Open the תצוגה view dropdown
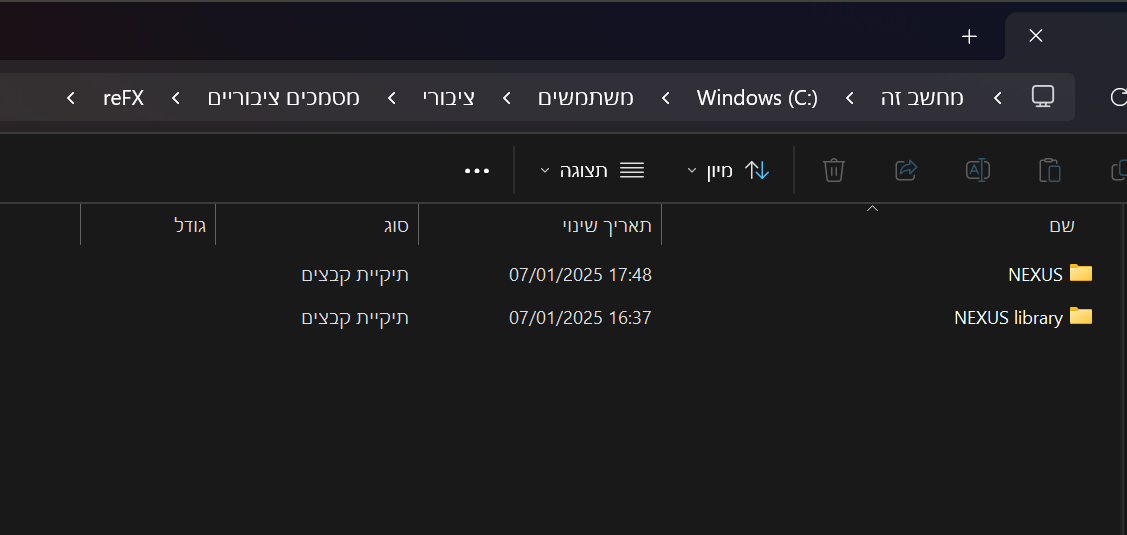 (x=592, y=170)
